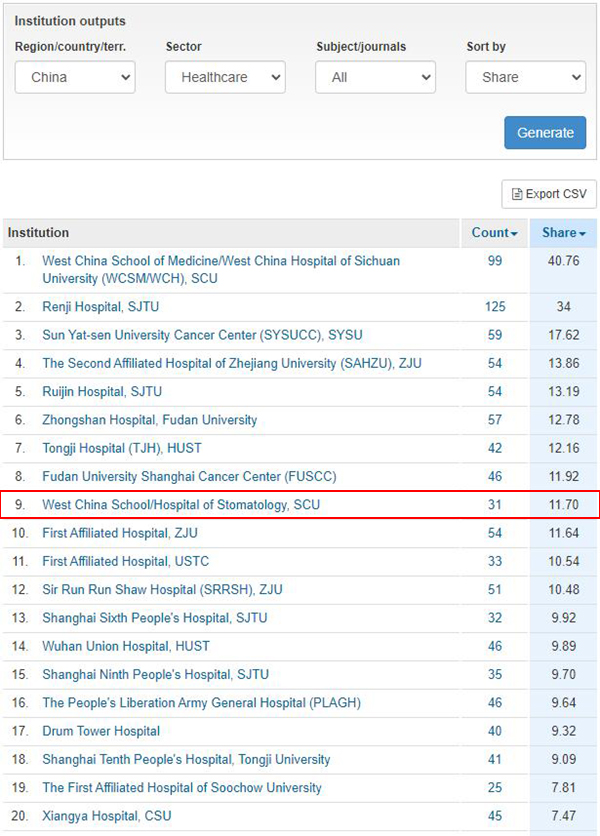Sort table by the Count column header
The image size is (600, 836).
(x=494, y=233)
